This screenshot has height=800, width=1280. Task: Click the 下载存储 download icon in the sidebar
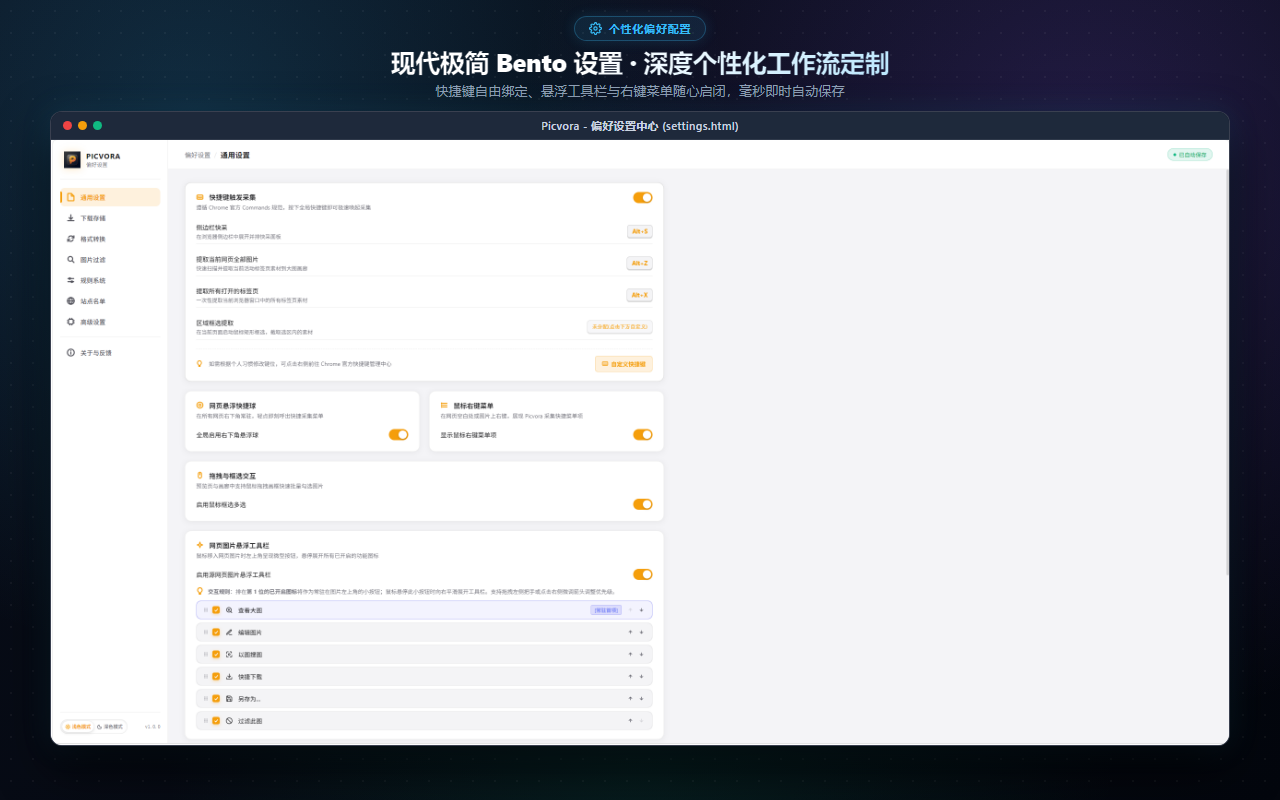[x=71, y=218]
